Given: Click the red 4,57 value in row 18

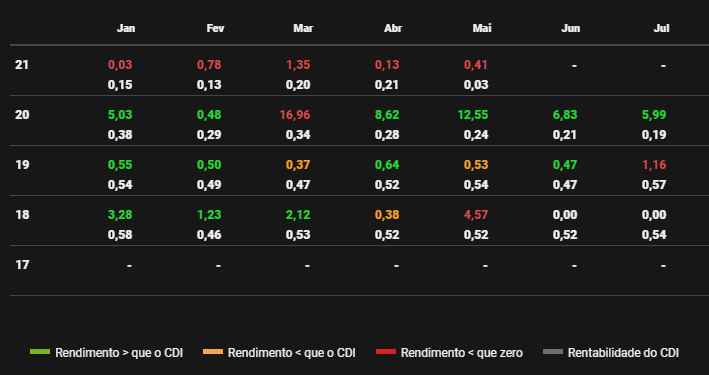Looking at the screenshot, I should 476,215.
